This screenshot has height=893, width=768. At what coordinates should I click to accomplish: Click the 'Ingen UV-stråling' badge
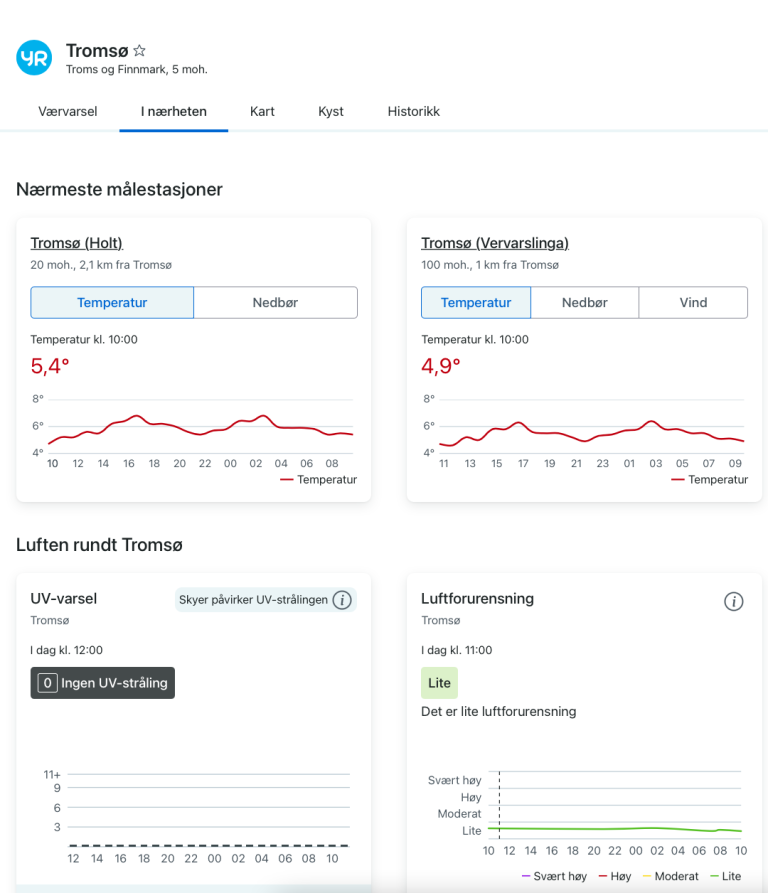click(102, 683)
